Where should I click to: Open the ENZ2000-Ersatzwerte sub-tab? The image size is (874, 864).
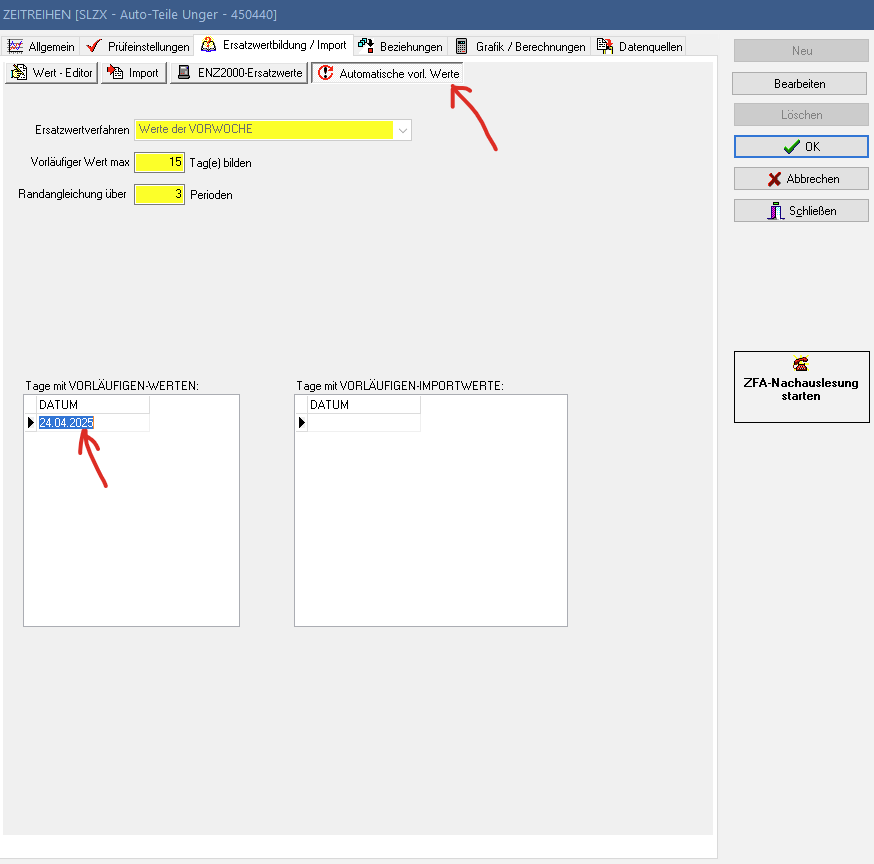coord(238,73)
